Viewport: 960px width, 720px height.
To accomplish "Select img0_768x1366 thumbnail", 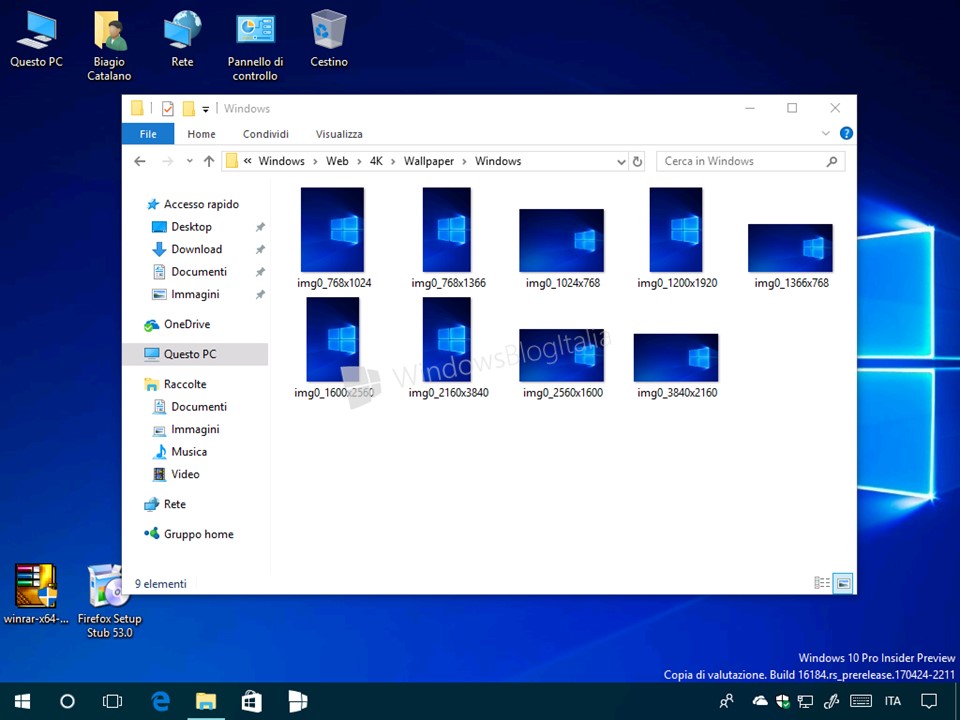I will [447, 230].
